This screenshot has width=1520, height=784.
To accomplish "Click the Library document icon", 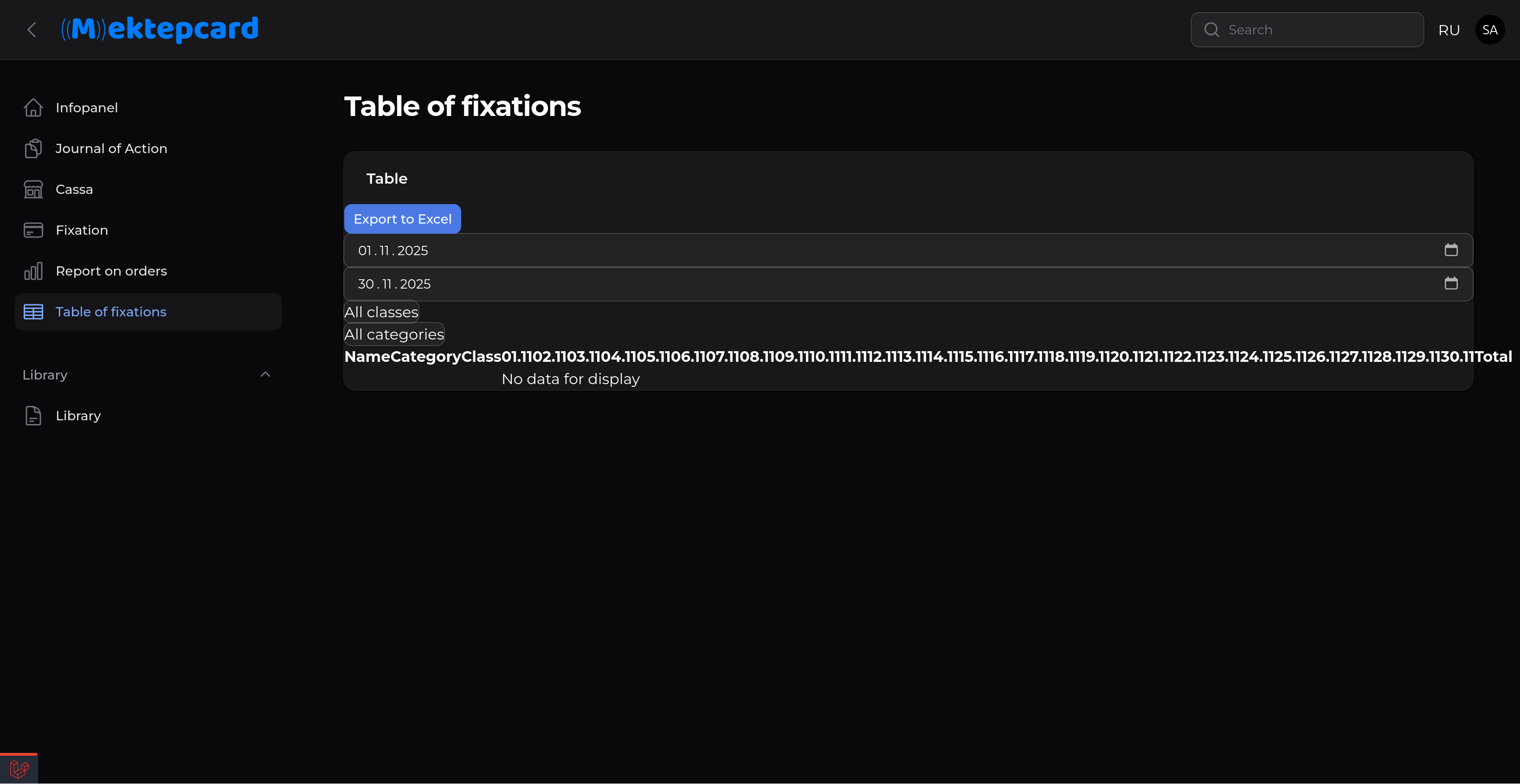I will pyautogui.click(x=33, y=416).
